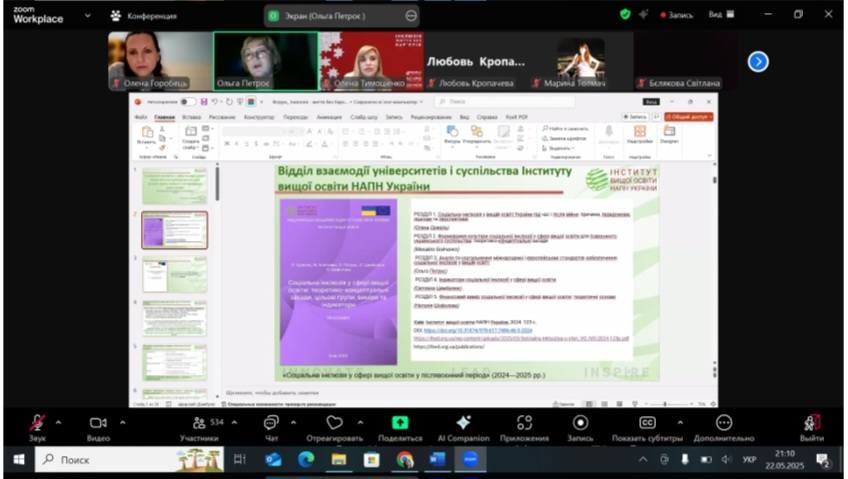848x479 pixels.
Task: Select Ольга Петрос video thumbnail
Action: (265, 60)
